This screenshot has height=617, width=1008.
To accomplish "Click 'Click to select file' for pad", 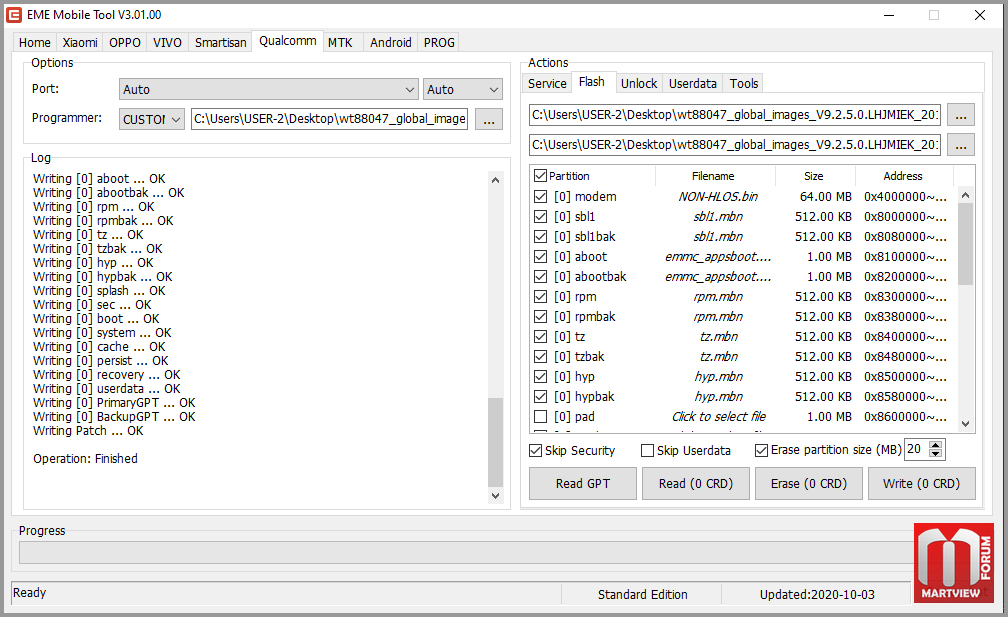I will tap(718, 416).
